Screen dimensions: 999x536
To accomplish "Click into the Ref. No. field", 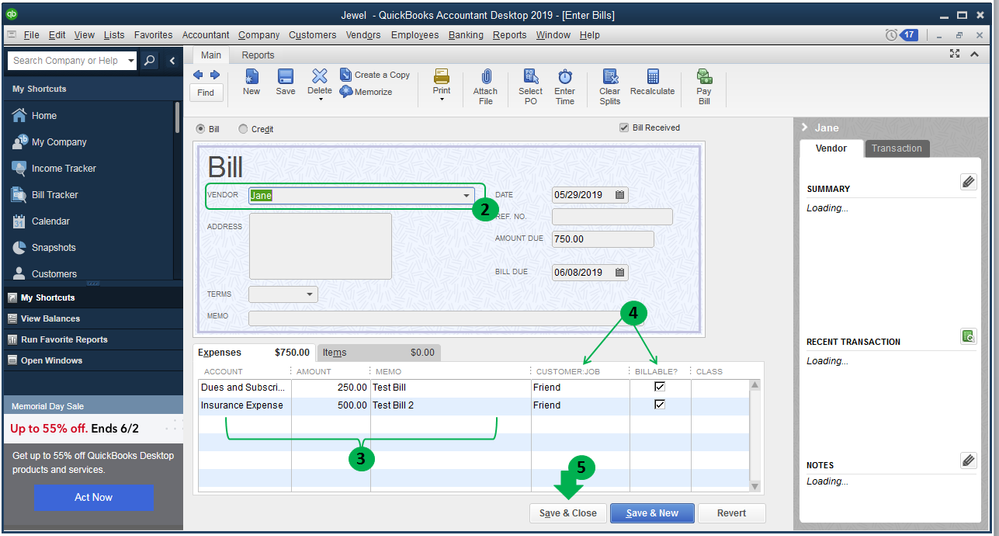I will (x=612, y=217).
